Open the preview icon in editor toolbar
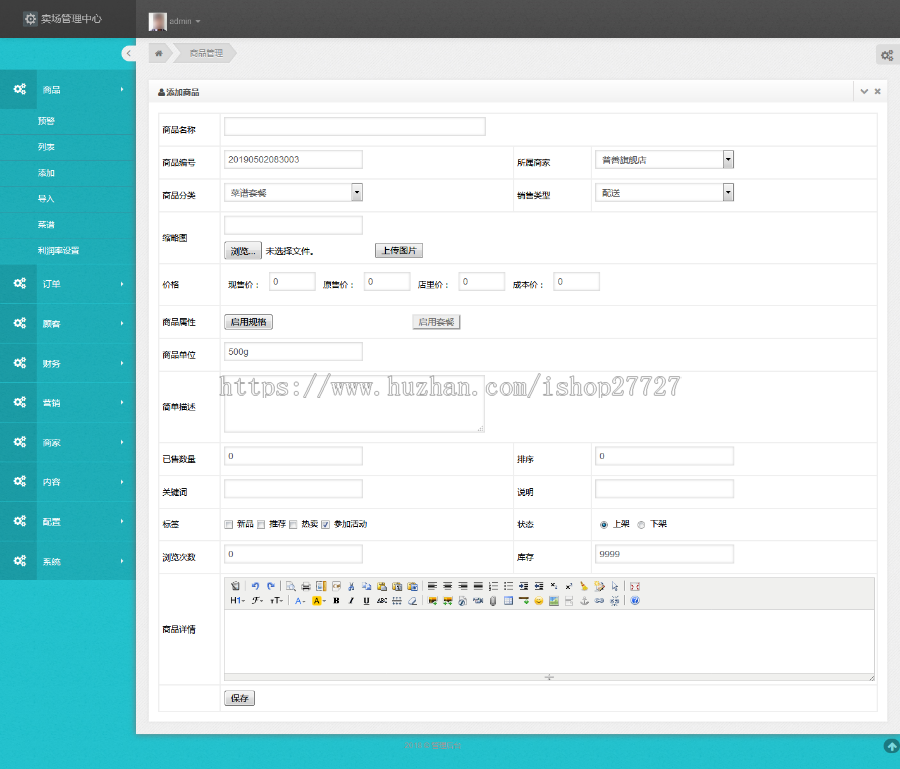Viewport: 900px width, 769px height. point(290,586)
